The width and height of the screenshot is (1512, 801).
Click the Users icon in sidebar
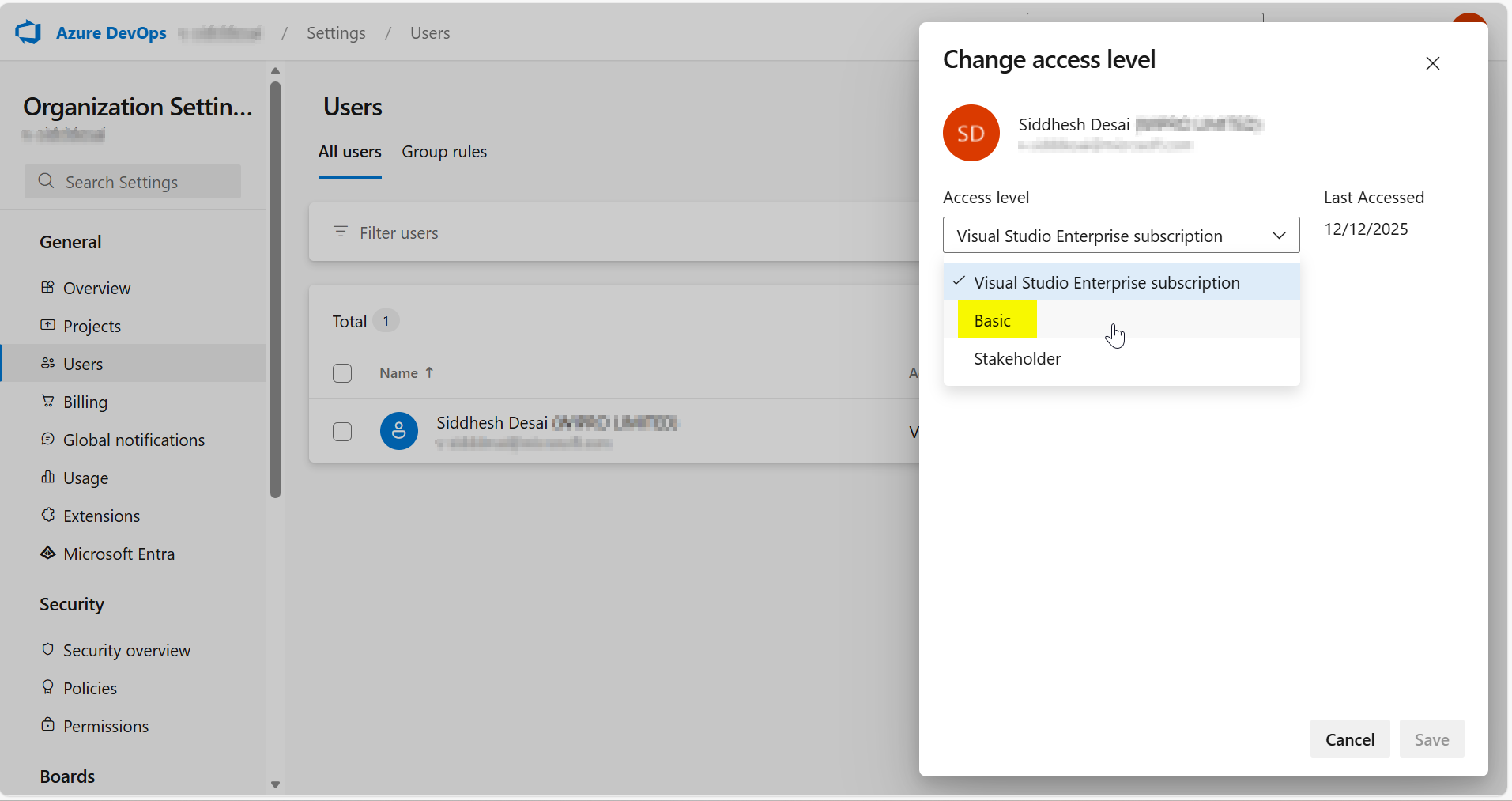click(48, 363)
